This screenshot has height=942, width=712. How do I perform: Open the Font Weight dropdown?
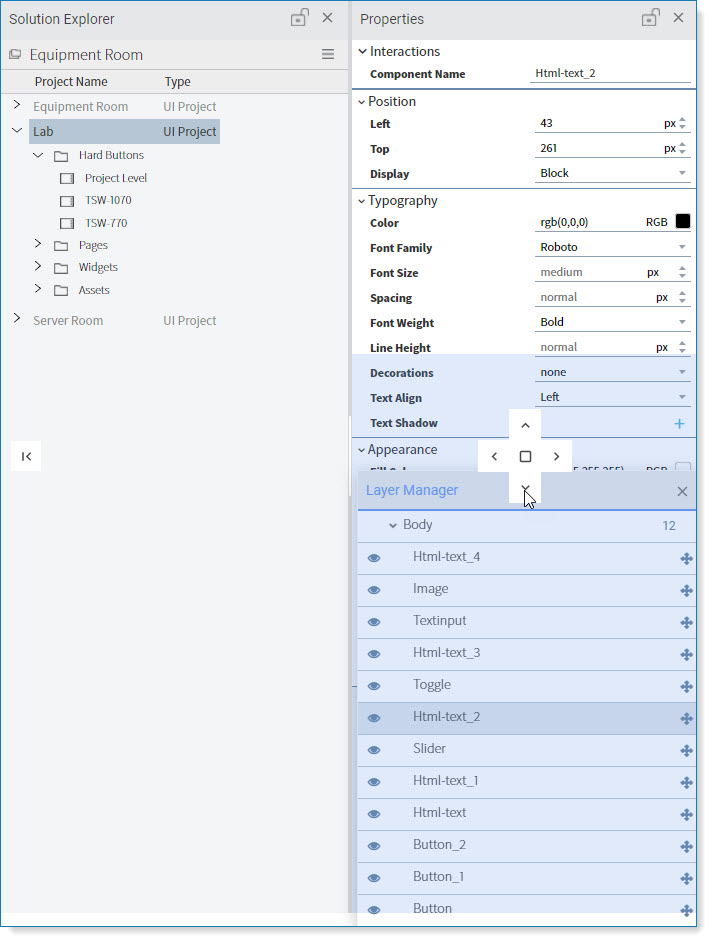pyautogui.click(x=612, y=322)
